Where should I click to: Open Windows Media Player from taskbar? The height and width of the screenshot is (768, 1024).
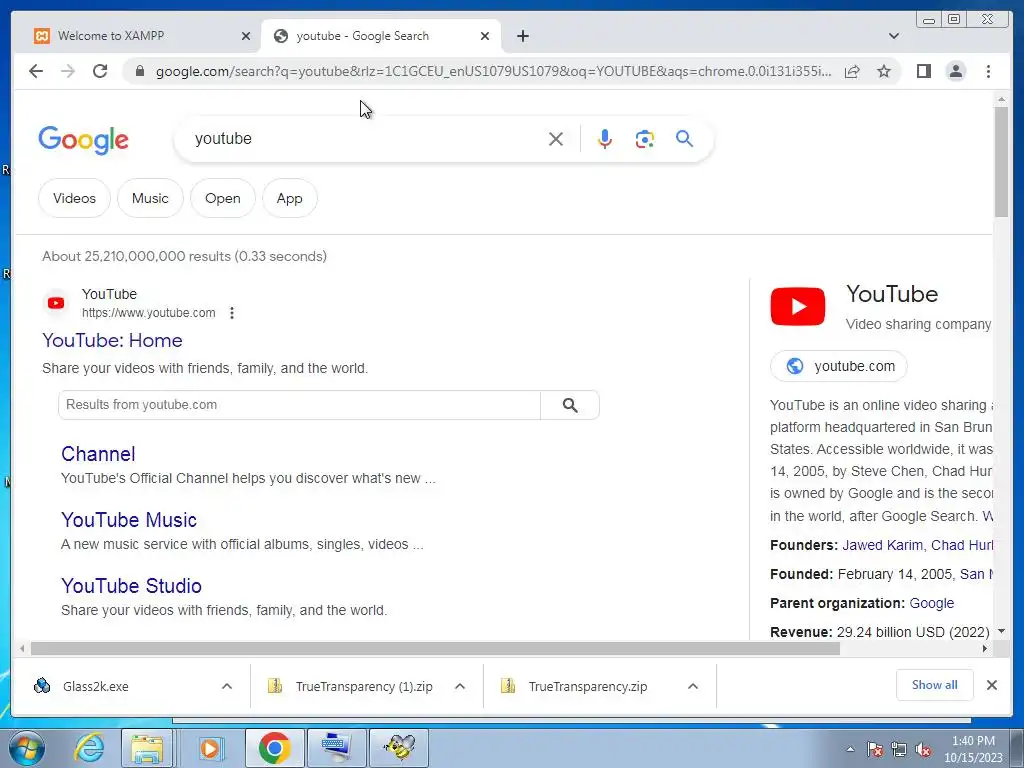click(209, 748)
